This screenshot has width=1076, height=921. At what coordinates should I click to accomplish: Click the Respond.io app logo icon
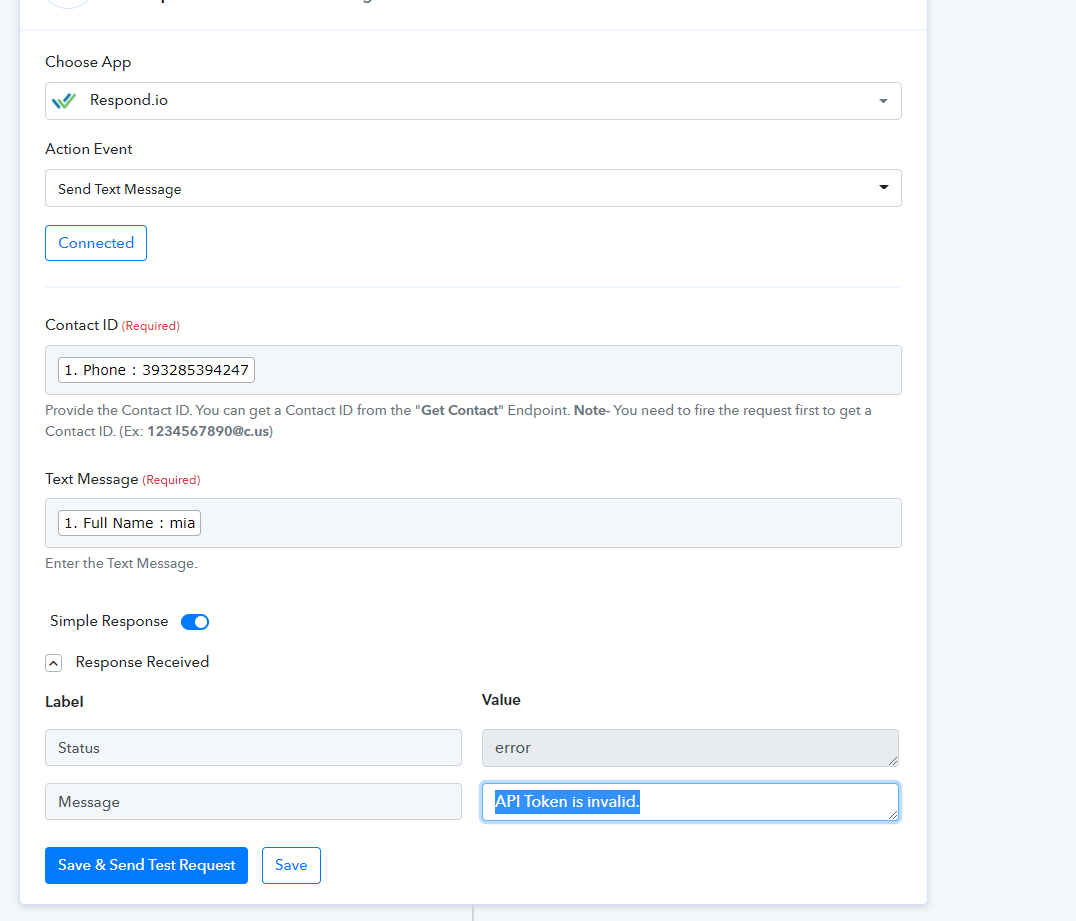(64, 101)
